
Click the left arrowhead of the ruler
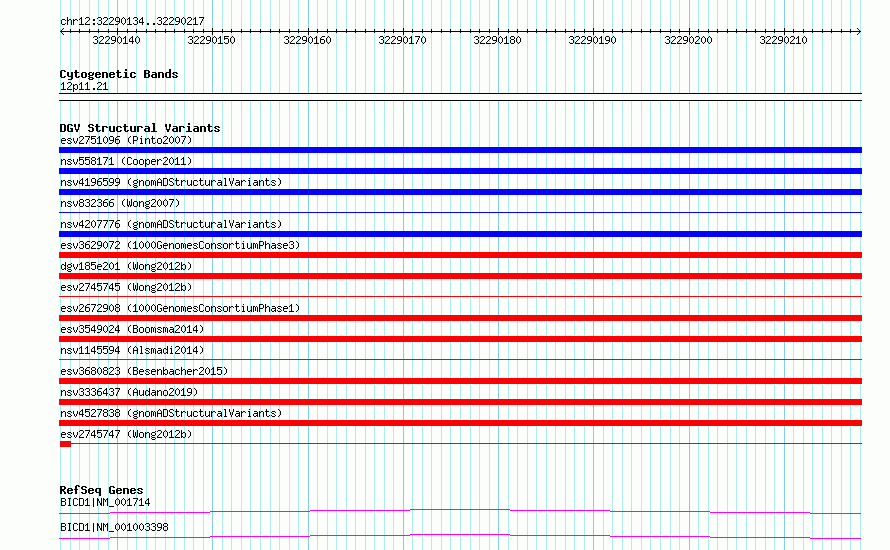[x=62, y=32]
